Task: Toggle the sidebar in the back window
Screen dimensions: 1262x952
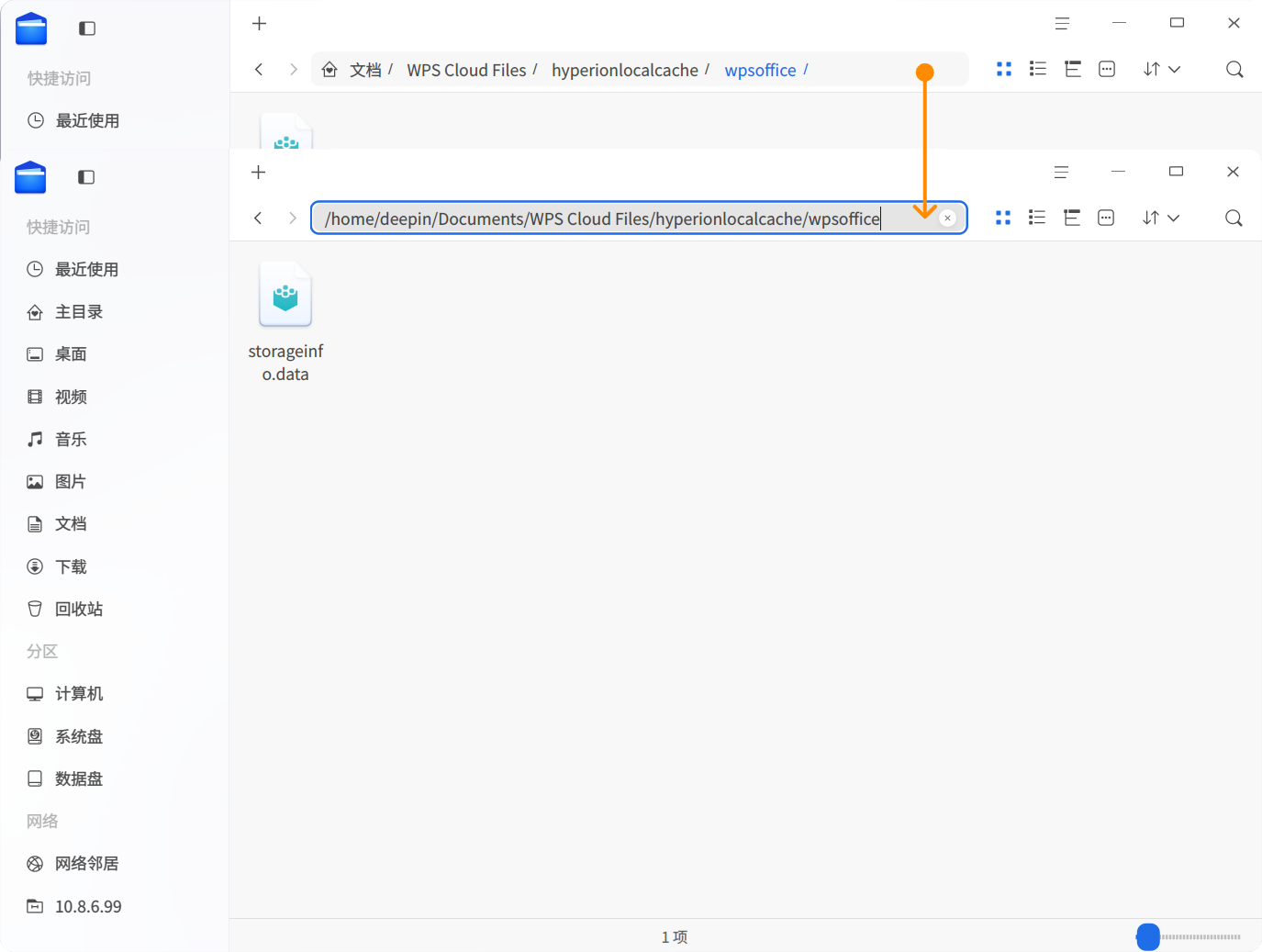Action: [87, 28]
